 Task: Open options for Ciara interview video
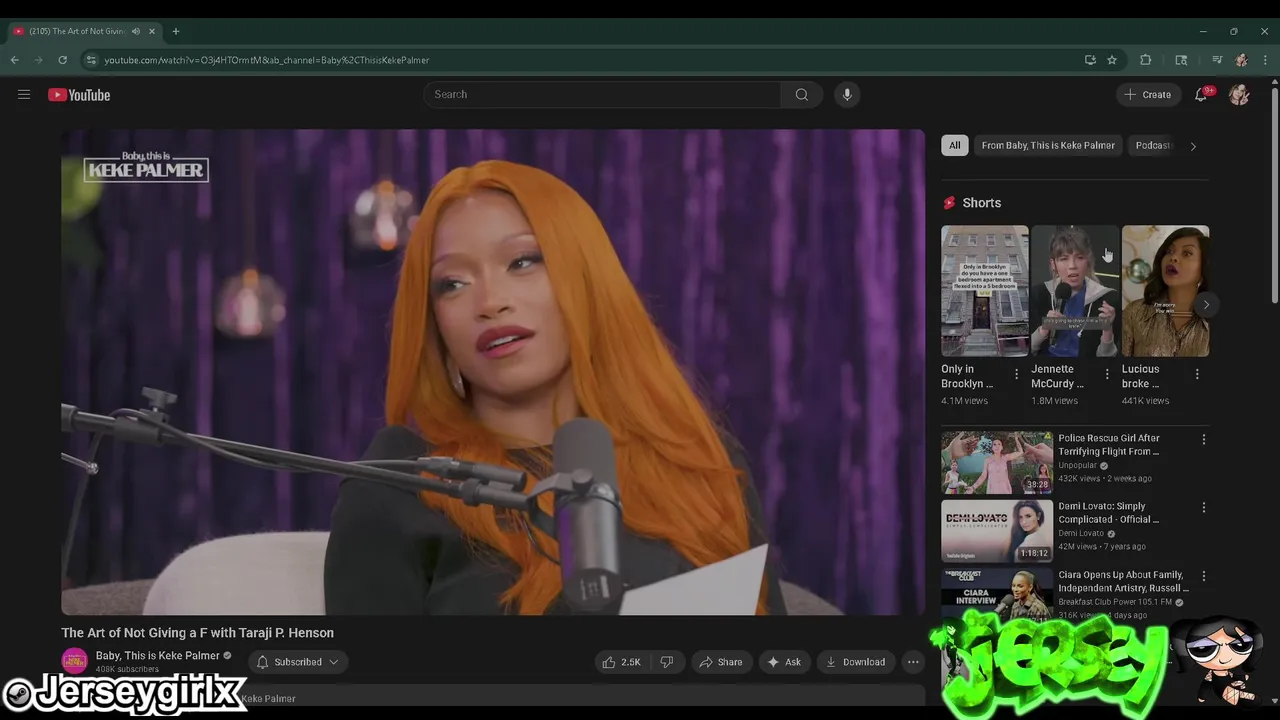pyautogui.click(x=1203, y=576)
